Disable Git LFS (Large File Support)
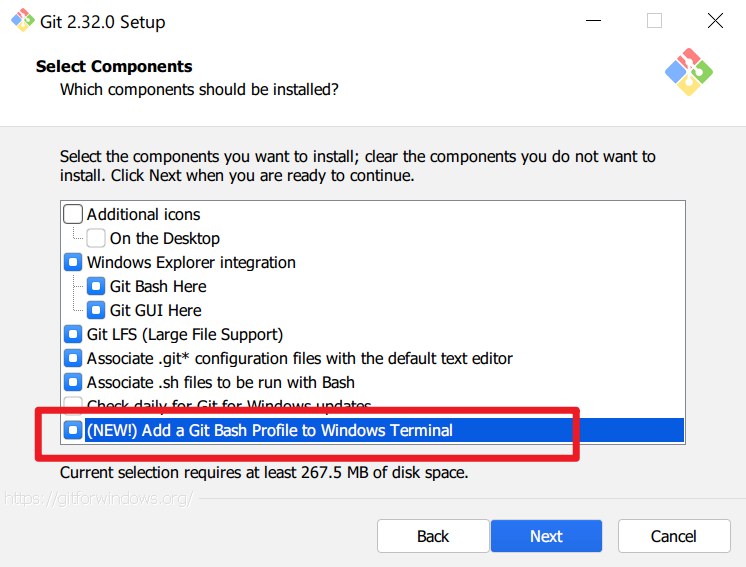 pyautogui.click(x=73, y=334)
